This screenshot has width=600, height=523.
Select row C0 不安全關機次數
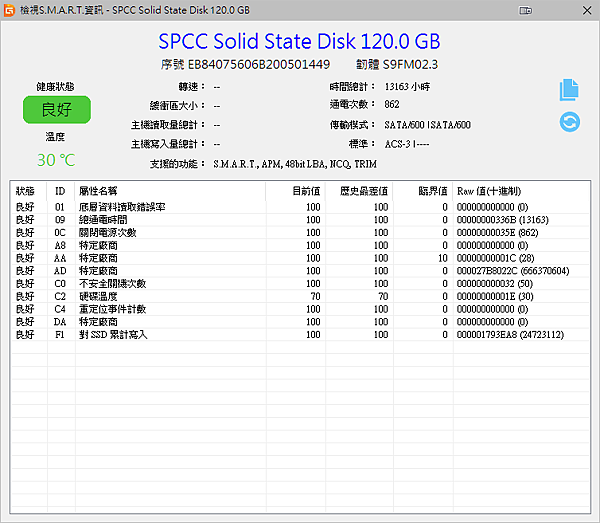tap(300, 283)
